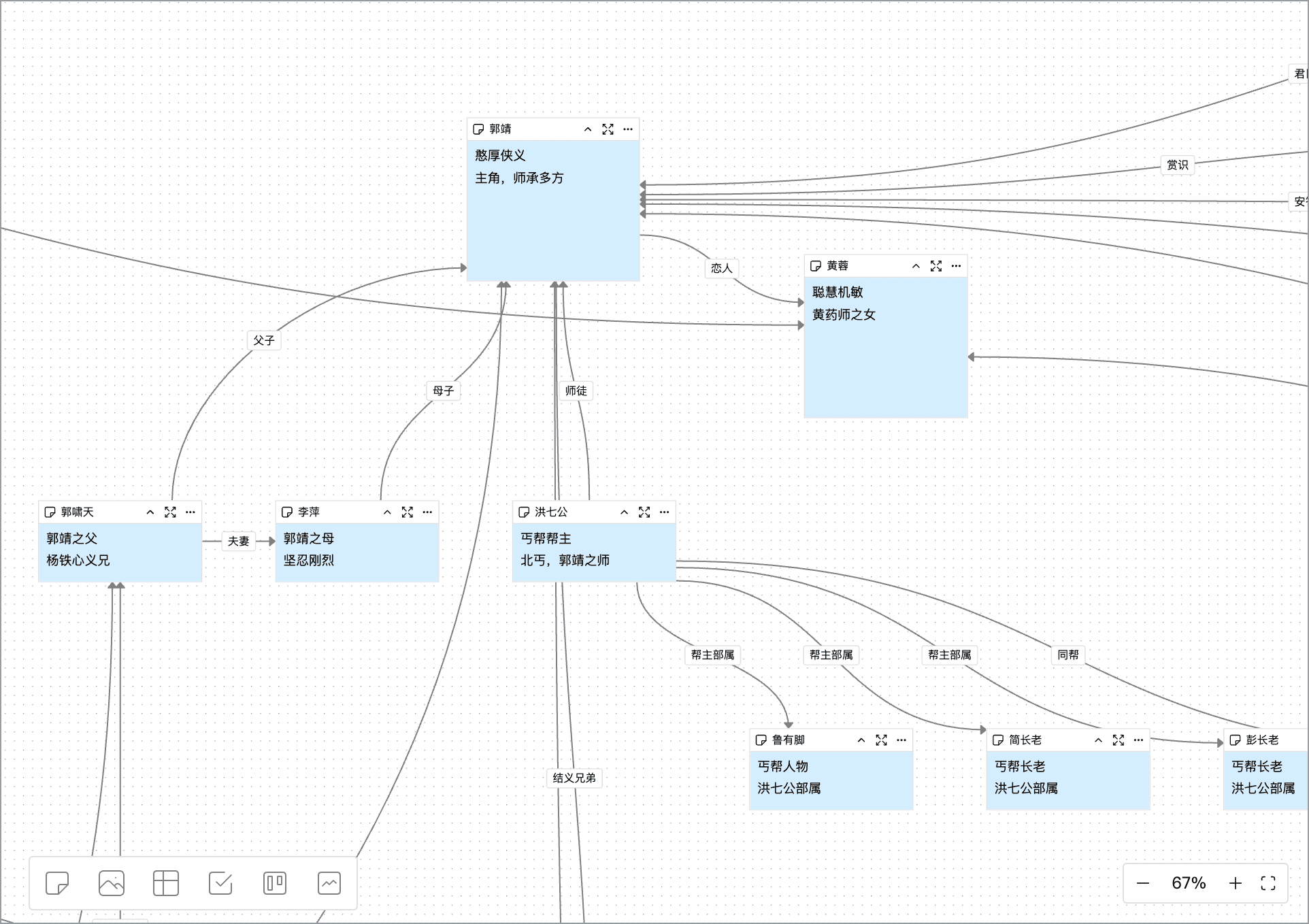Screen dimensions: 1309x924
Task: Collapse the 黄蓉 card
Action: click(916, 266)
